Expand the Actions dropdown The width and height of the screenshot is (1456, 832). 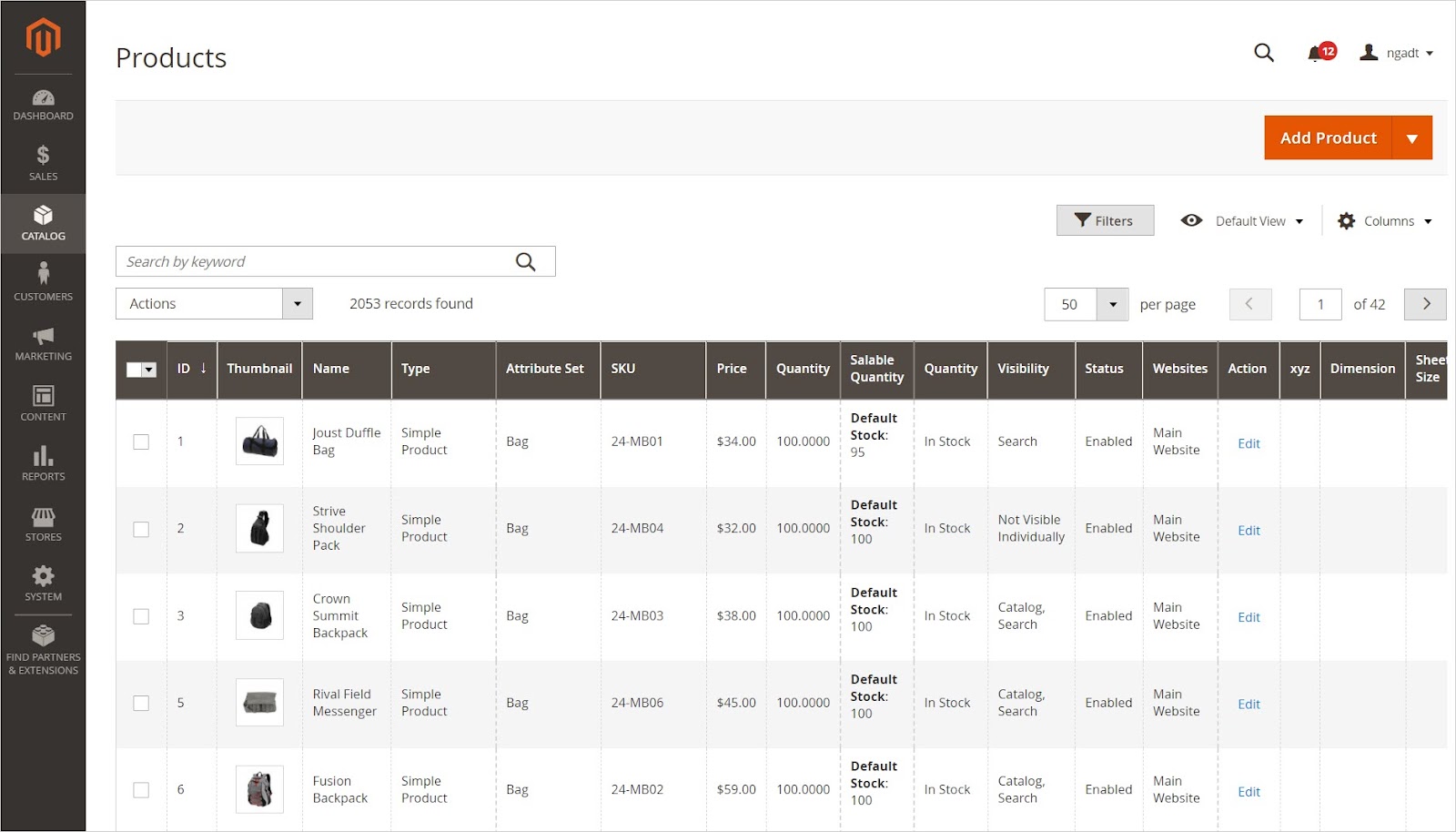point(214,304)
